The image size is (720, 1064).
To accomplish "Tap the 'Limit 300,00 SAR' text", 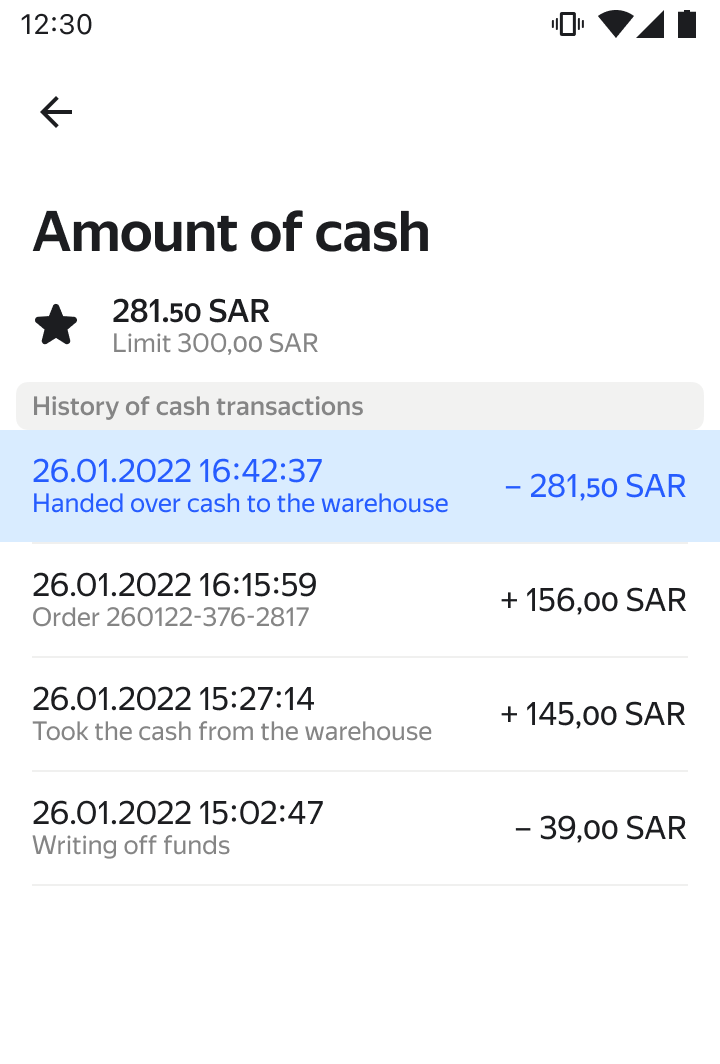I will pyautogui.click(x=215, y=344).
